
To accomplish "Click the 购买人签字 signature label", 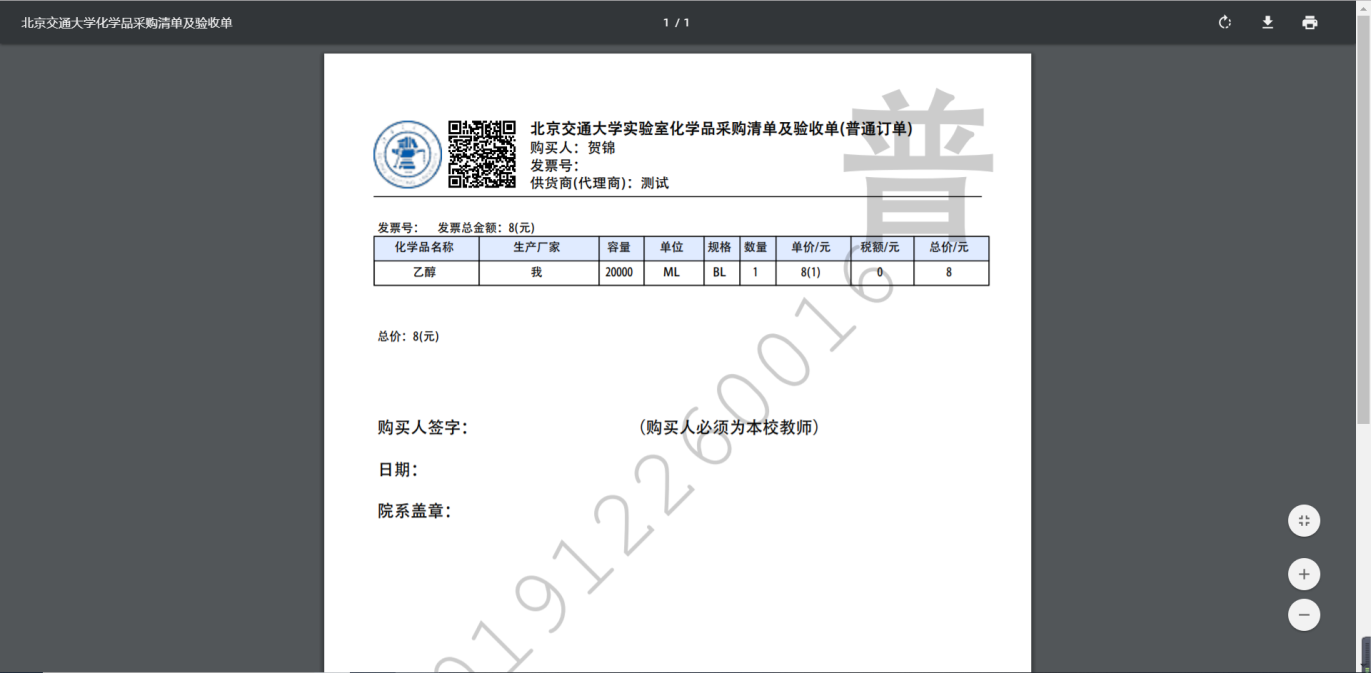I will 422,428.
